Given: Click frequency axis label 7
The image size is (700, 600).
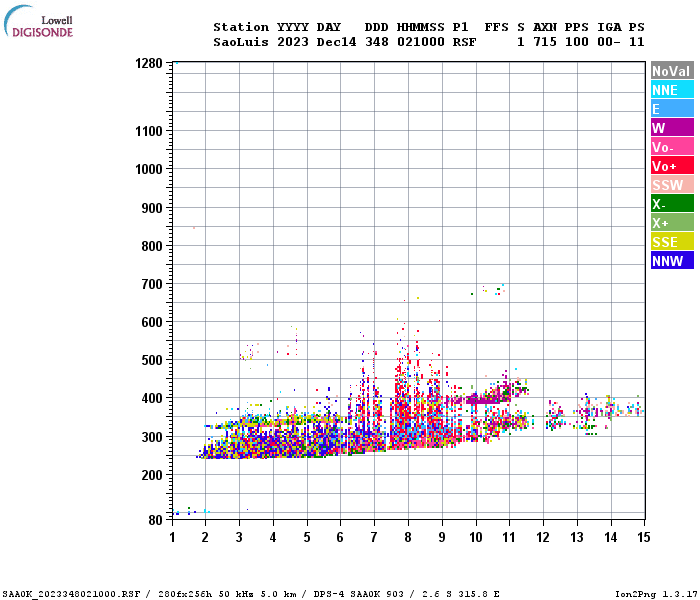Looking at the screenshot, I should (x=374, y=537).
